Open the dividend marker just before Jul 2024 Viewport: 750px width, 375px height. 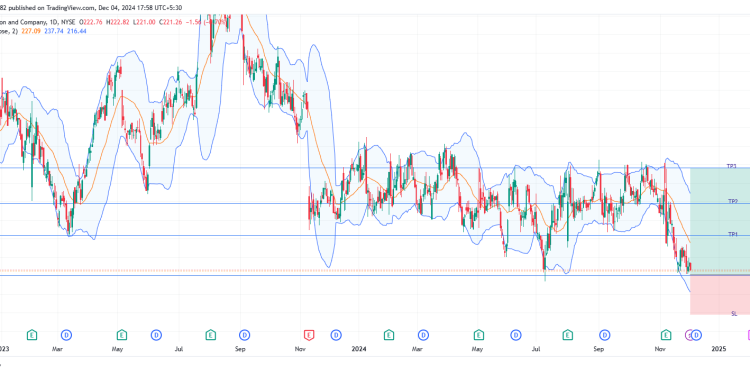[516, 334]
